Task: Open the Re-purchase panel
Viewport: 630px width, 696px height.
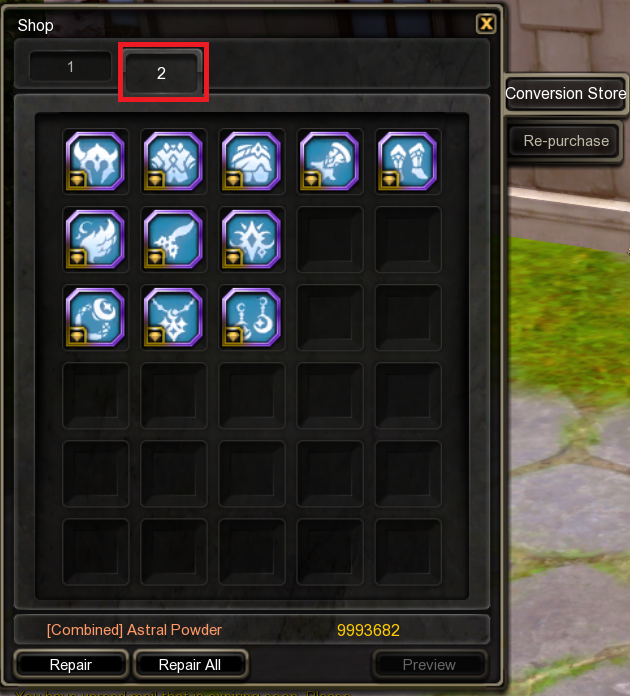Action: [565, 141]
